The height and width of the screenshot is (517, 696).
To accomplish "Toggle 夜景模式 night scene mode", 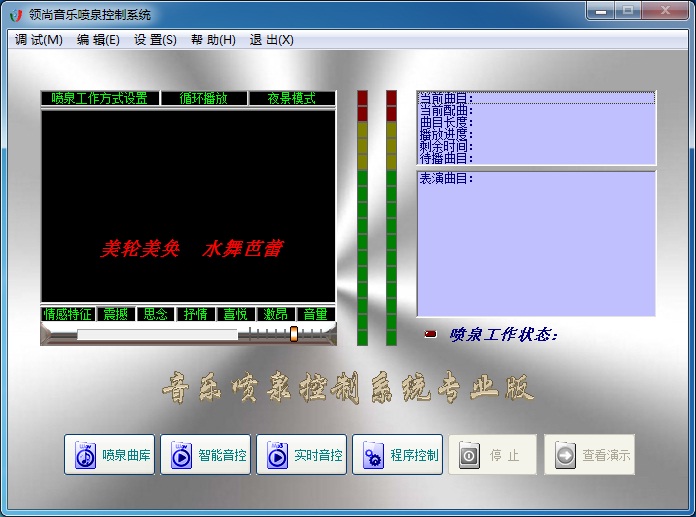I will click(x=291, y=98).
